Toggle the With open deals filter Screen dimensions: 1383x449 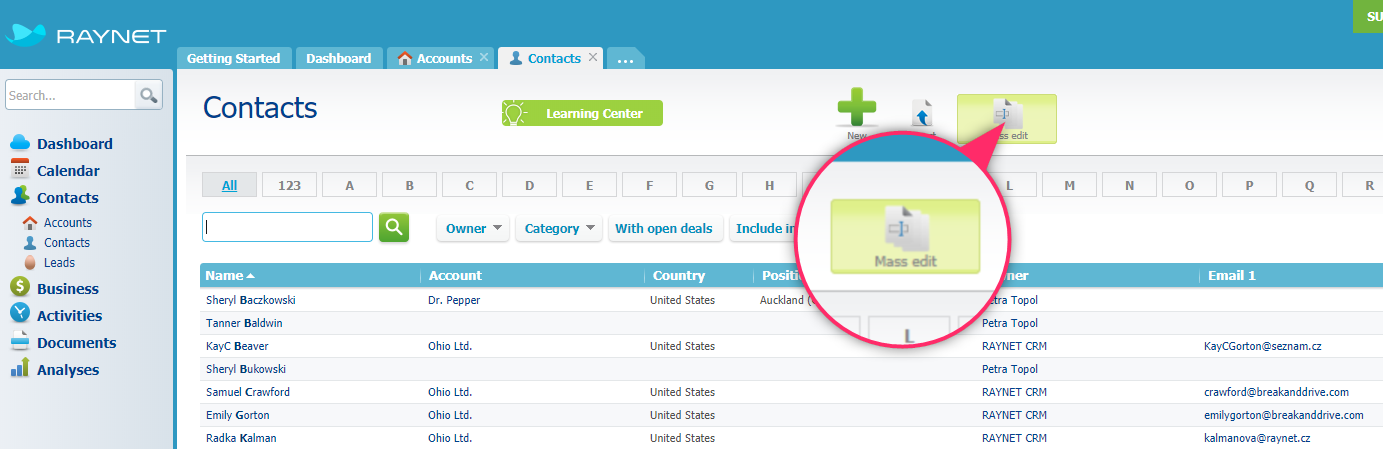pos(664,228)
